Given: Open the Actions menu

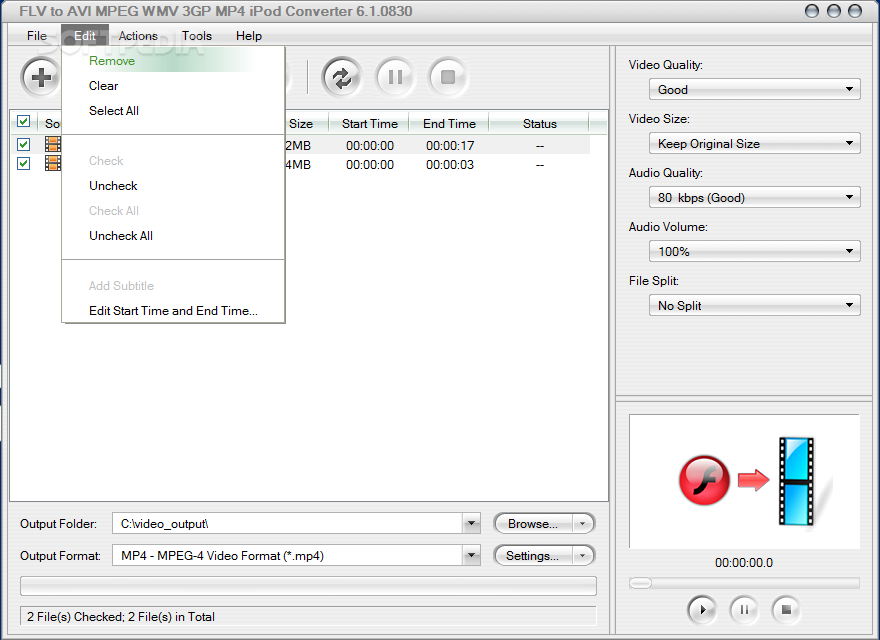Looking at the screenshot, I should tap(138, 36).
